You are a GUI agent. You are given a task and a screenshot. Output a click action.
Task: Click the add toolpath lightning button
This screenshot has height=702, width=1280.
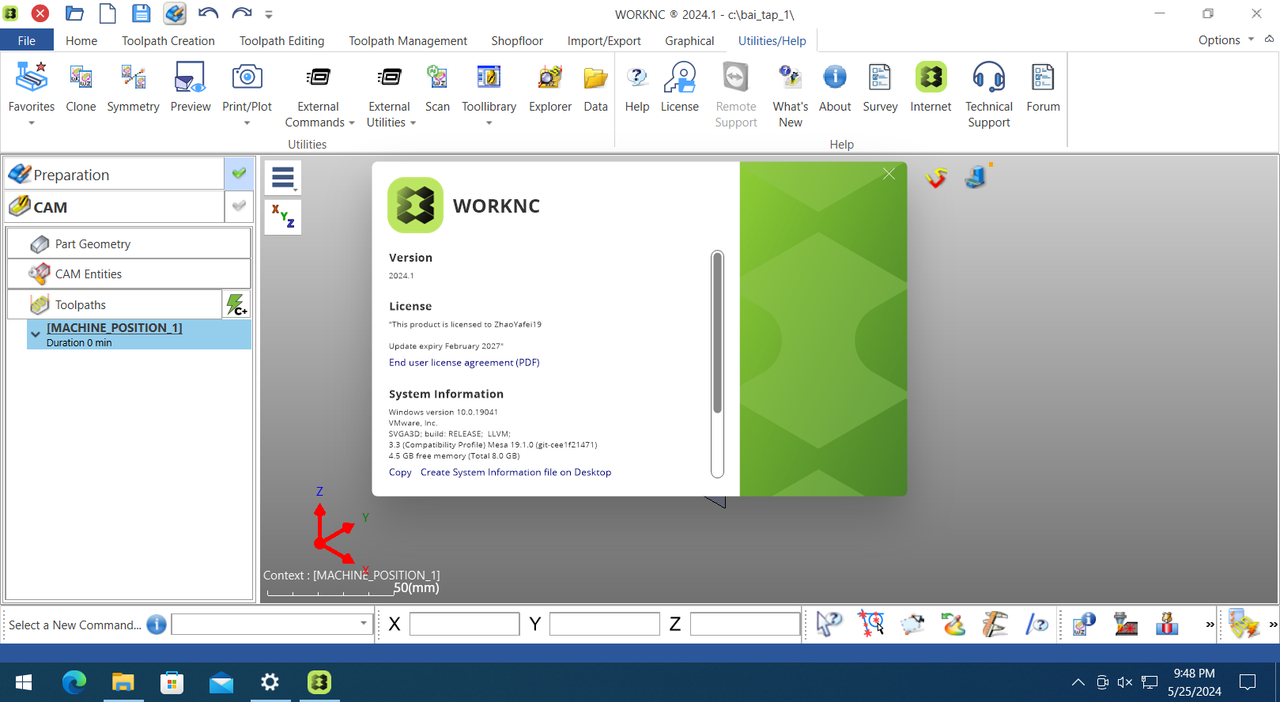tap(237, 305)
